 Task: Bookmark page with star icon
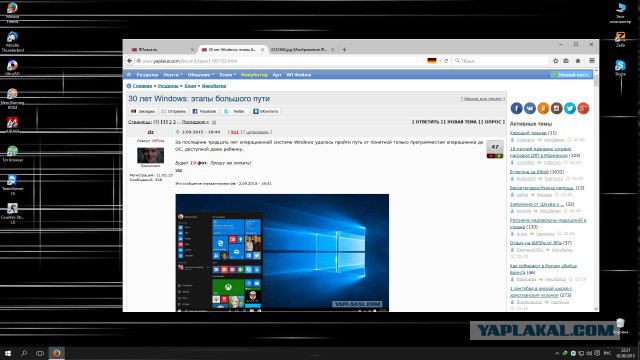click(x=555, y=60)
